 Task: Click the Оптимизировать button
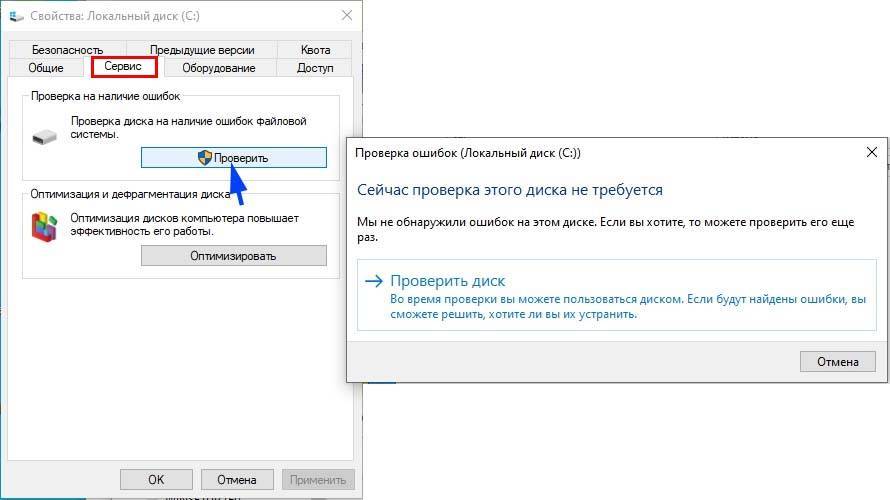[x=234, y=255]
